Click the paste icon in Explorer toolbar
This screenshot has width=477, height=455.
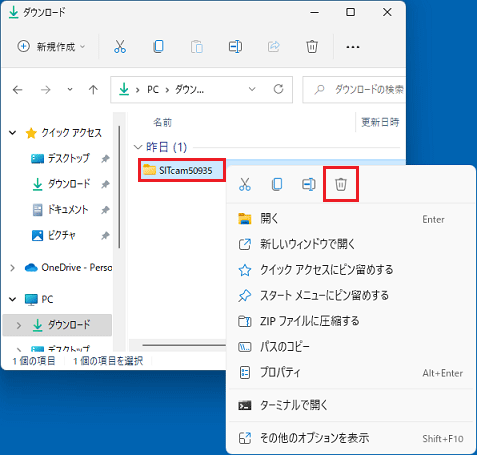click(197, 46)
